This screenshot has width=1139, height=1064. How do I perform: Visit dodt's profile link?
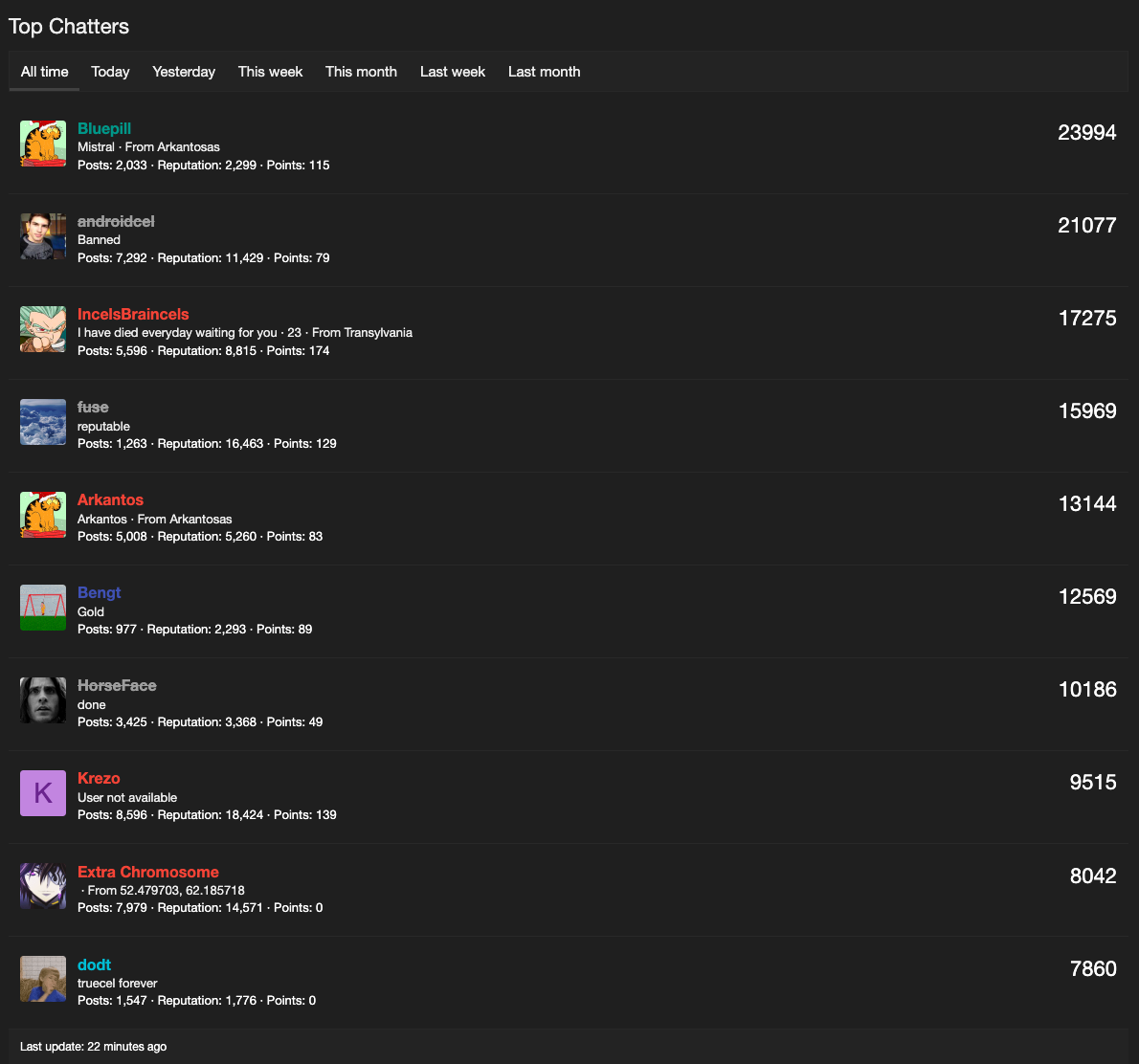95,964
